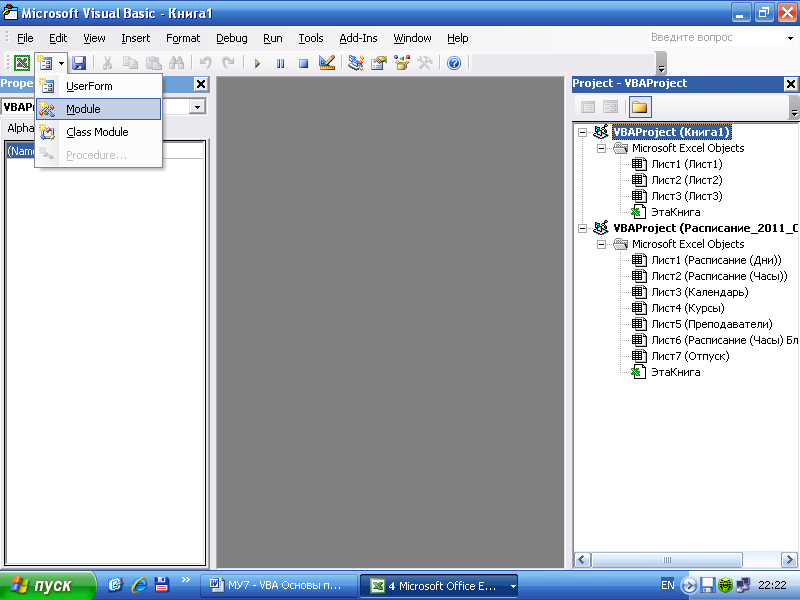800x600 pixels.
Task: Select Лист3 (Календарь) tree item
Action: (699, 292)
